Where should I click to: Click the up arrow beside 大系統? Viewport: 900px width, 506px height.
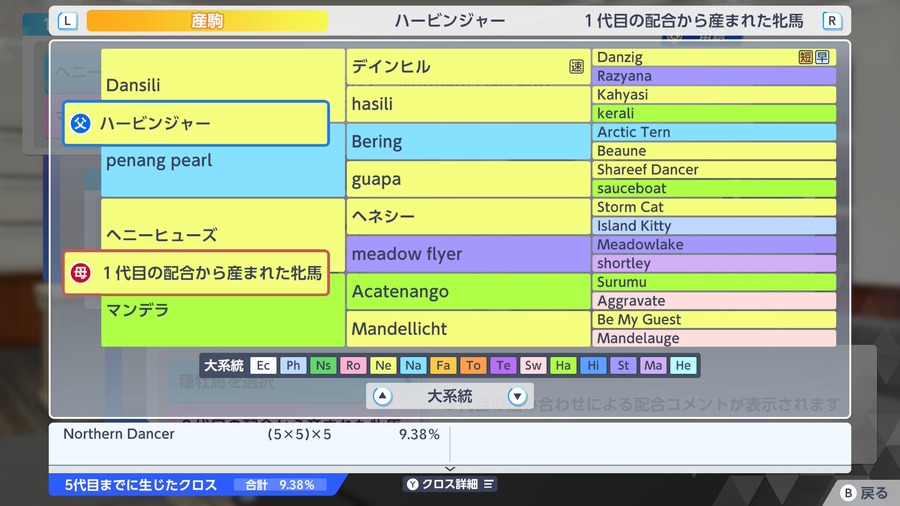[x=382, y=396]
